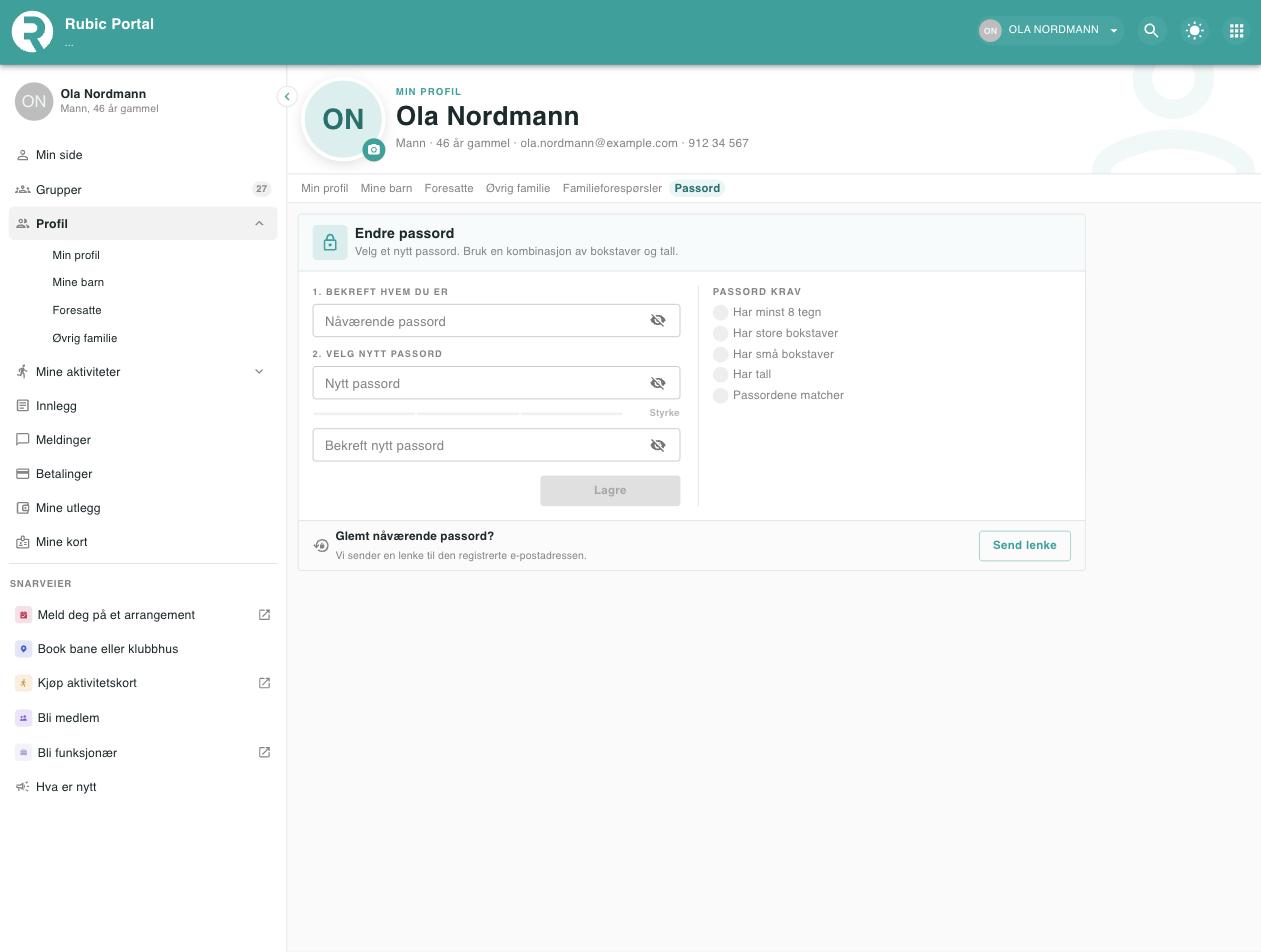The width and height of the screenshot is (1261, 952).
Task: Select the Passord tab
Action: (697, 188)
